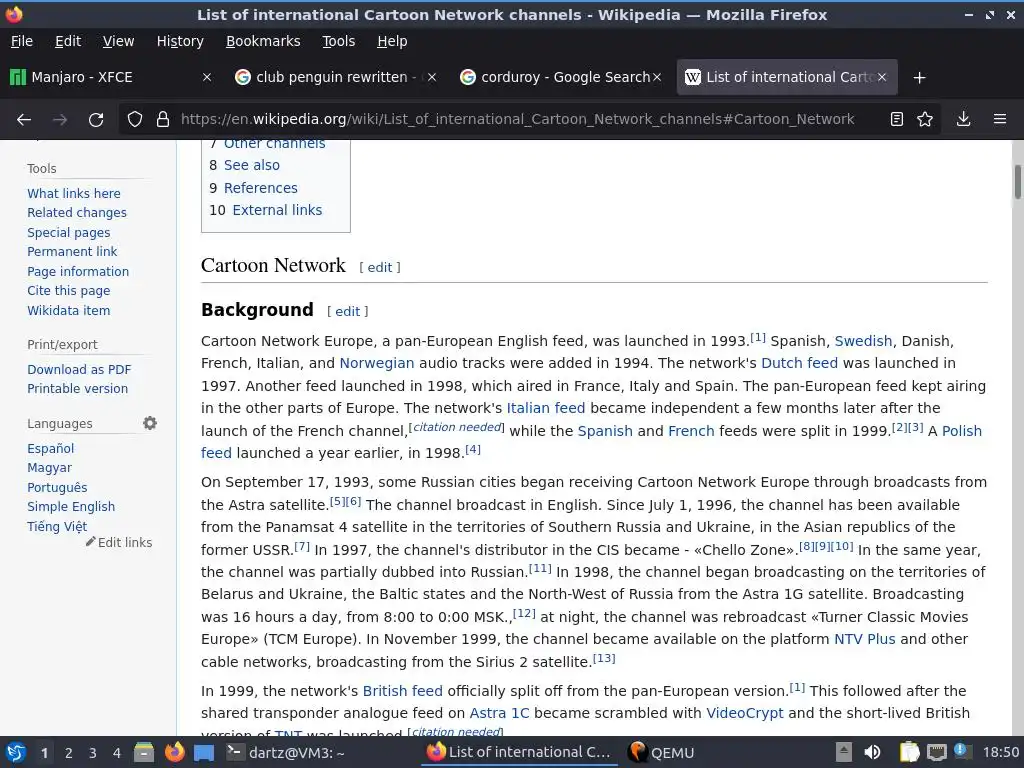Switch to workspace 3
The width and height of the screenshot is (1024, 768).
click(93, 753)
